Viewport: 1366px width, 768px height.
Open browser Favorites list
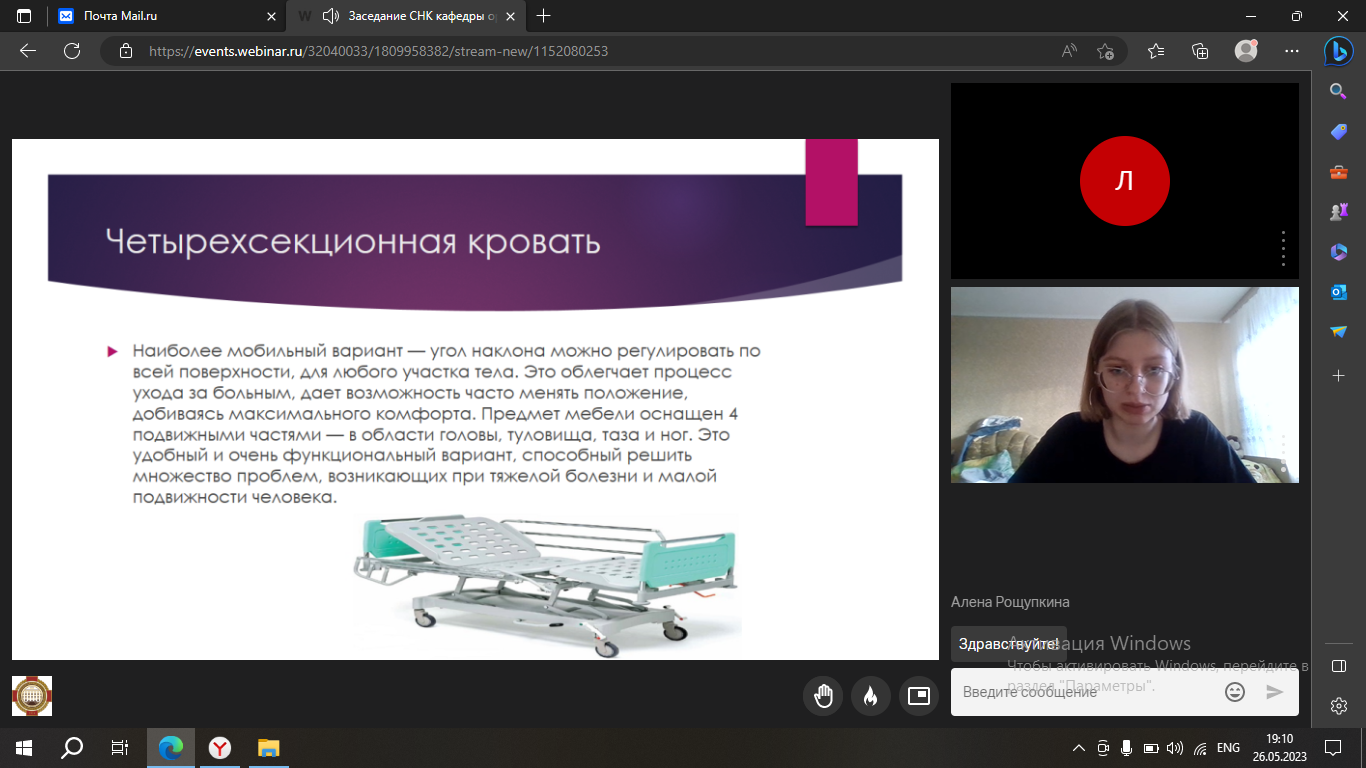coord(1156,51)
